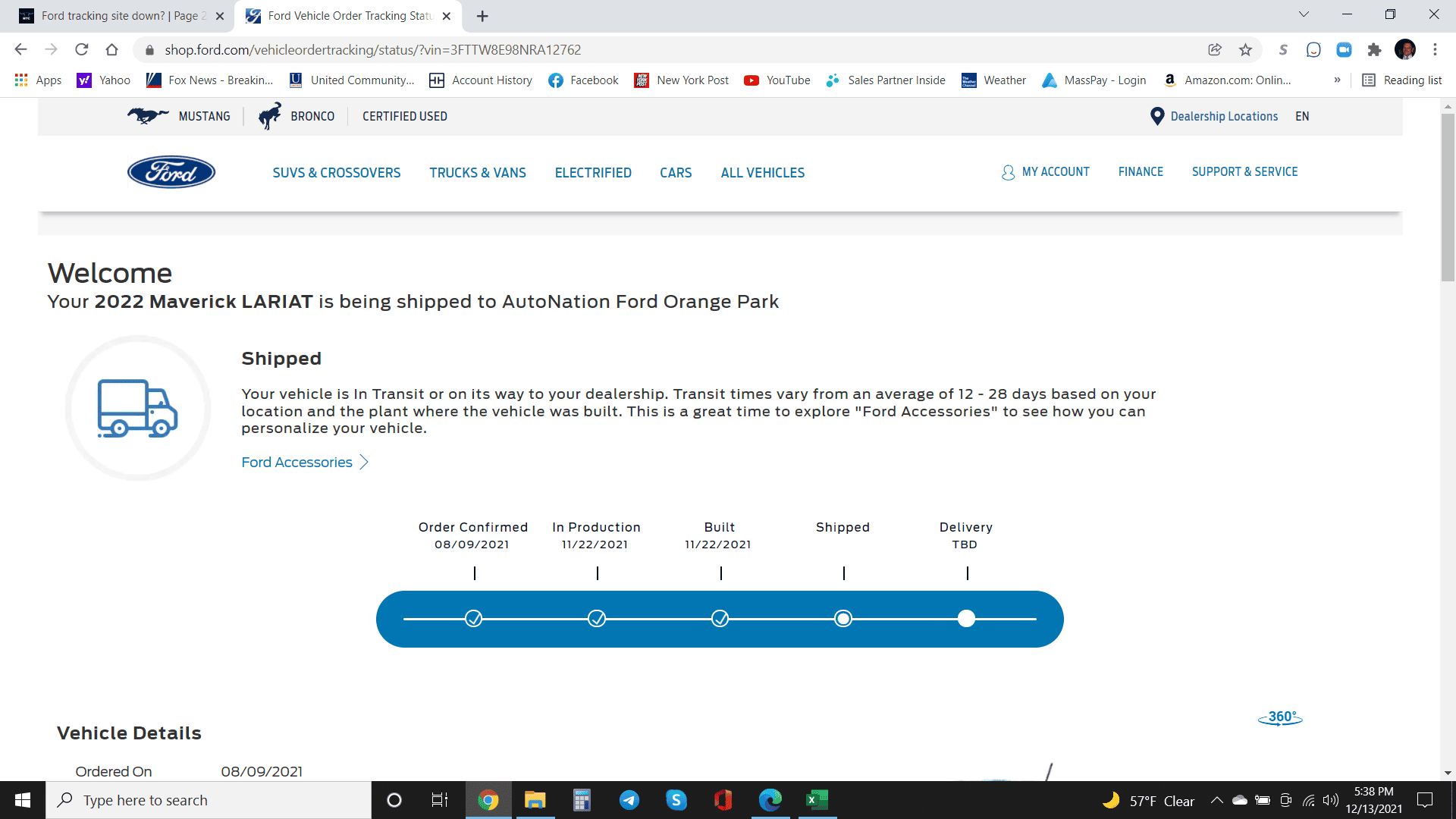
Task: Click the Order Confirmed progress checkpoint
Action: 474,619
